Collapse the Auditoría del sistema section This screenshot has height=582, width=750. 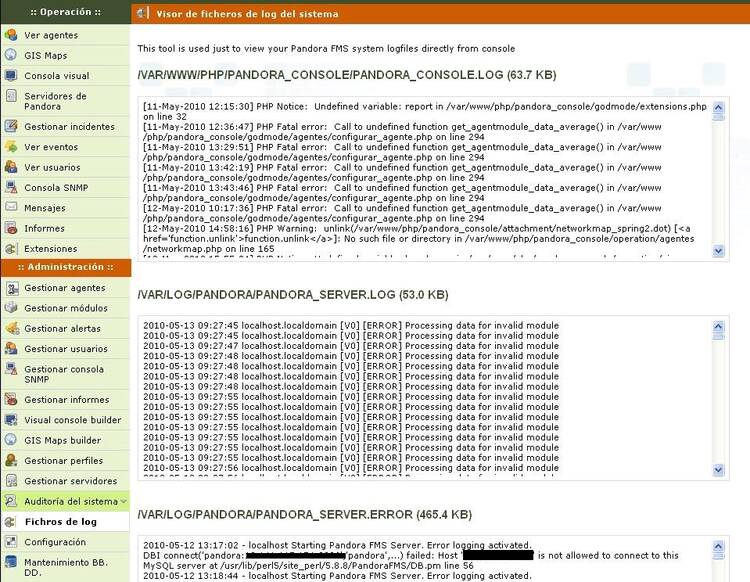tap(122, 501)
